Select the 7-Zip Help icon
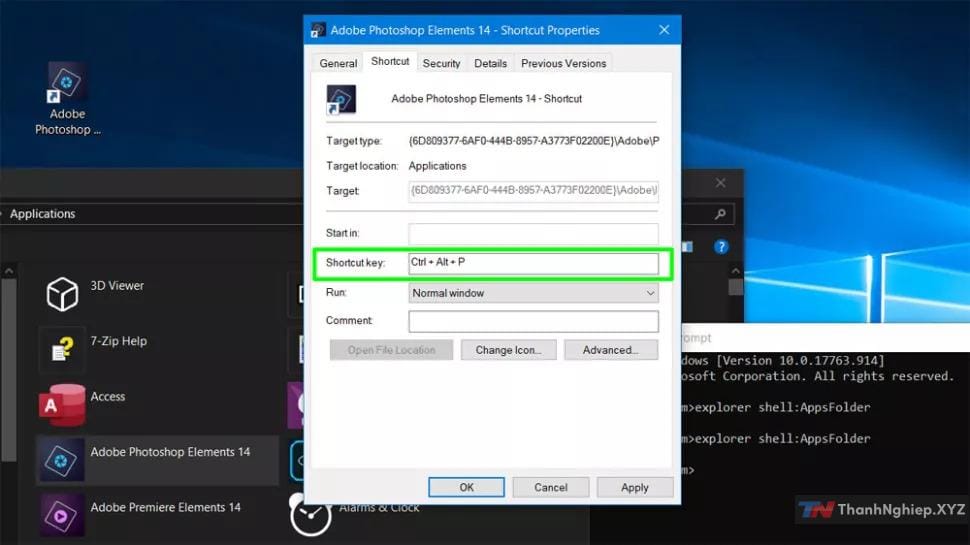Screen dimensions: 970x545 [62, 349]
